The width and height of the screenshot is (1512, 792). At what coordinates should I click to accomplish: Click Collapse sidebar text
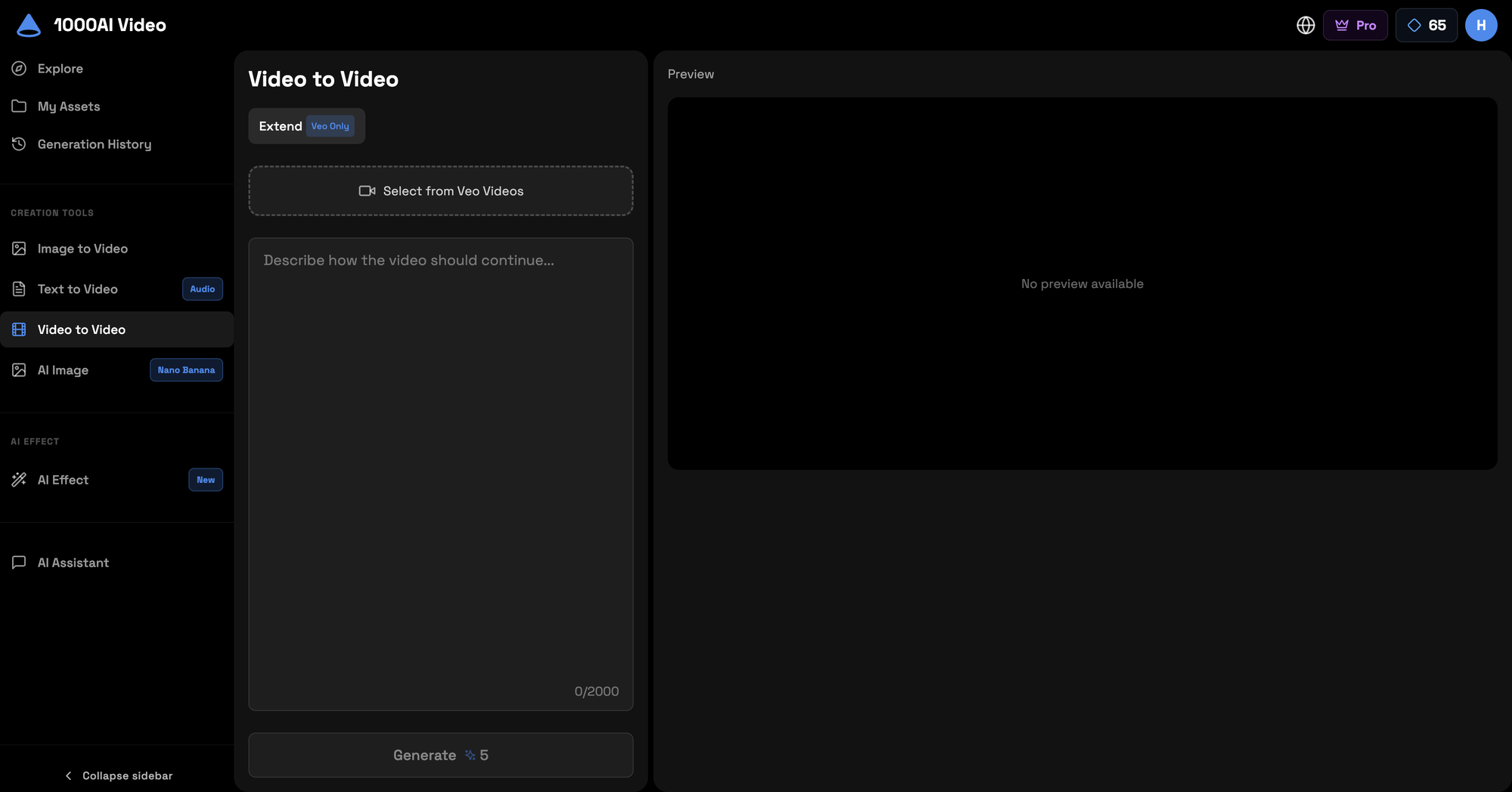[x=128, y=776]
